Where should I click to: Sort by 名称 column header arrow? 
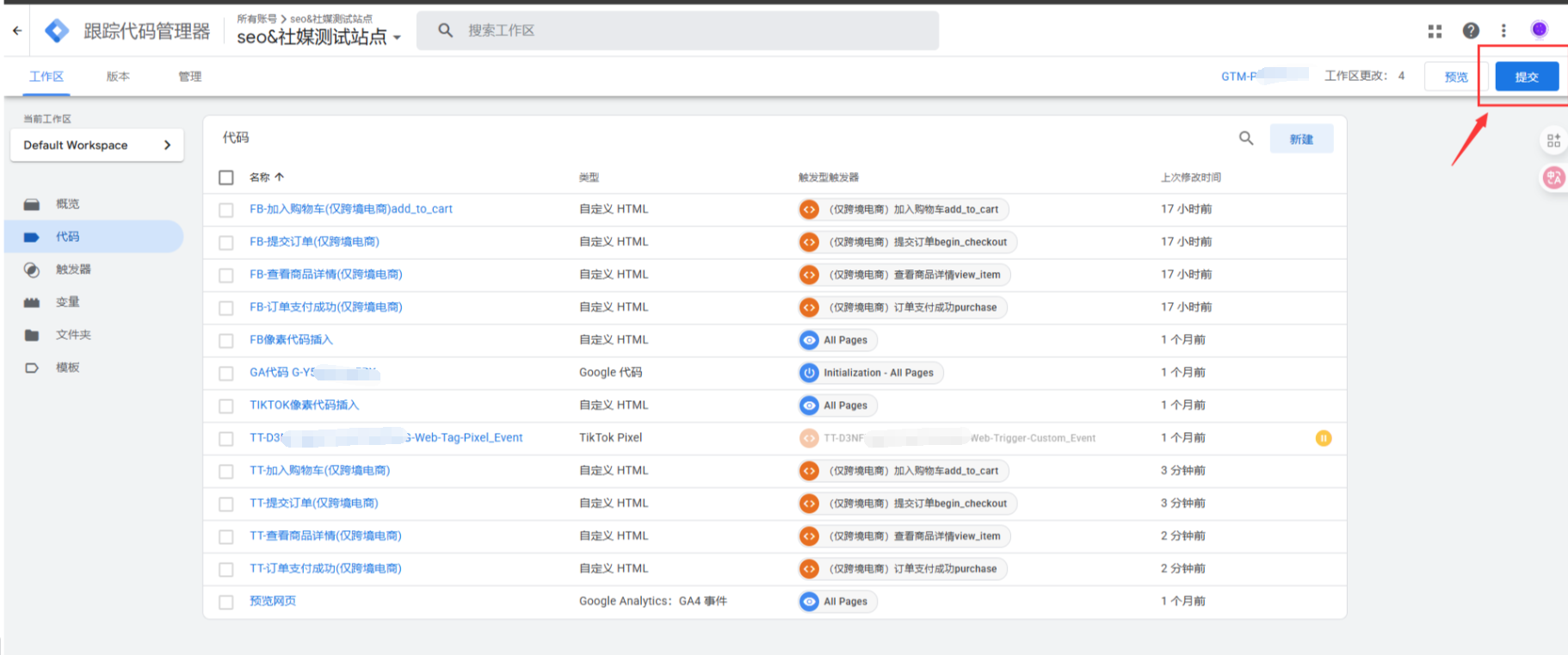coord(279,177)
